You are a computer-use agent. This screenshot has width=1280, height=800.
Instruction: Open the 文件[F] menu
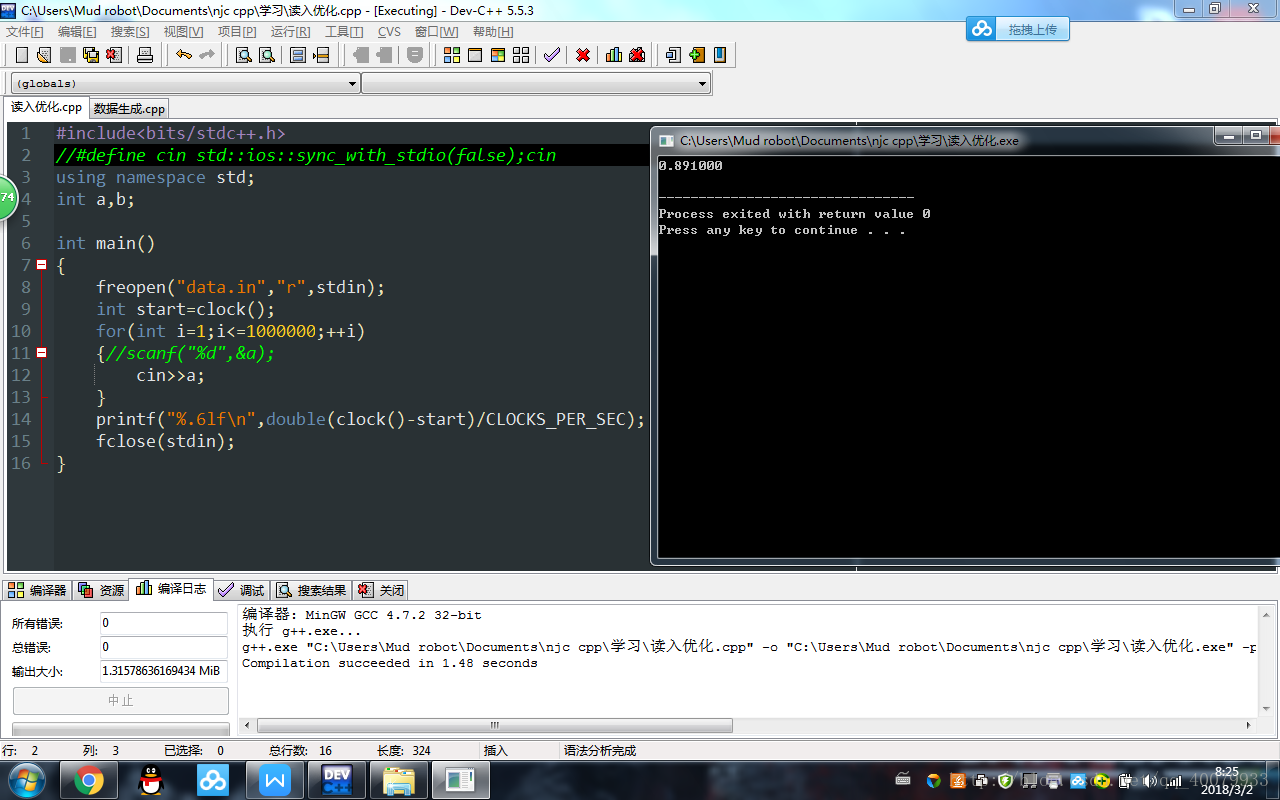click(25, 32)
